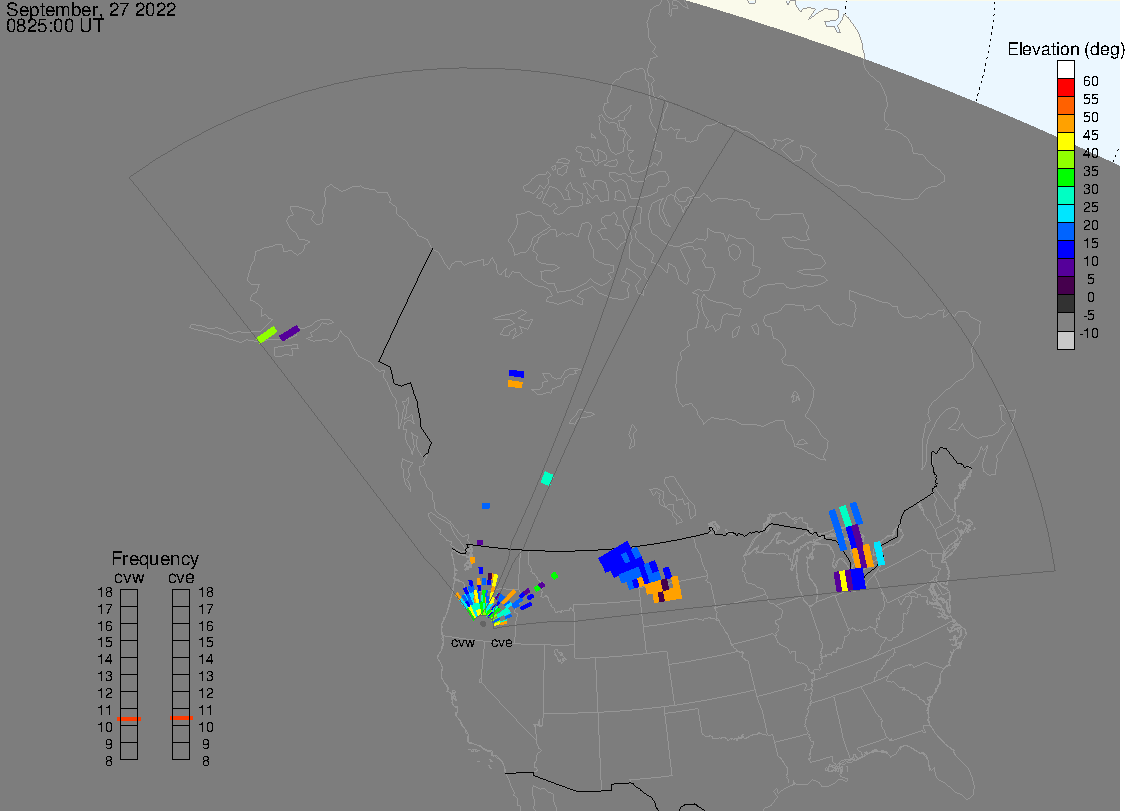Click the dark purple swatch between 0 and 5

pyautogui.click(x=1065, y=286)
